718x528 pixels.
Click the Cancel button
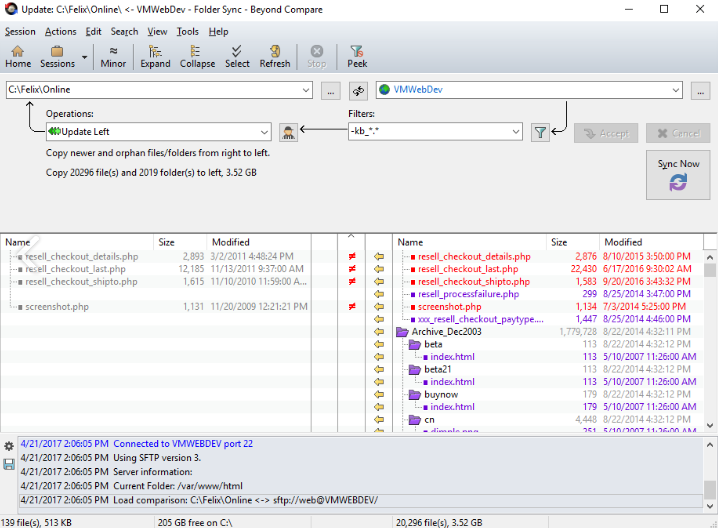678,133
